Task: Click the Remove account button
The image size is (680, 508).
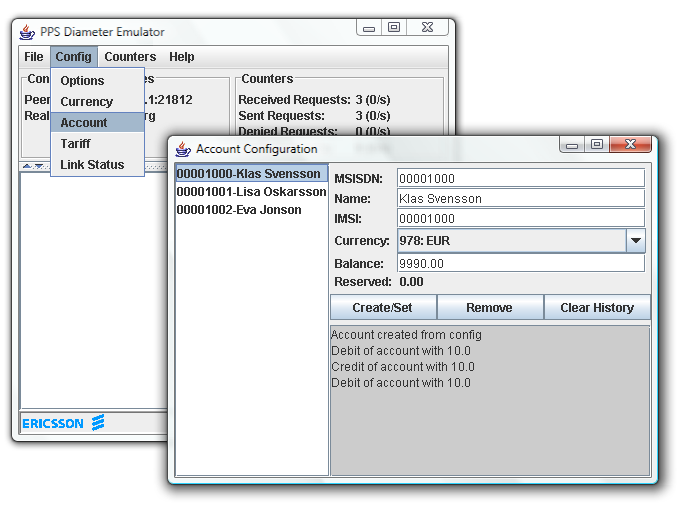Action: point(490,308)
